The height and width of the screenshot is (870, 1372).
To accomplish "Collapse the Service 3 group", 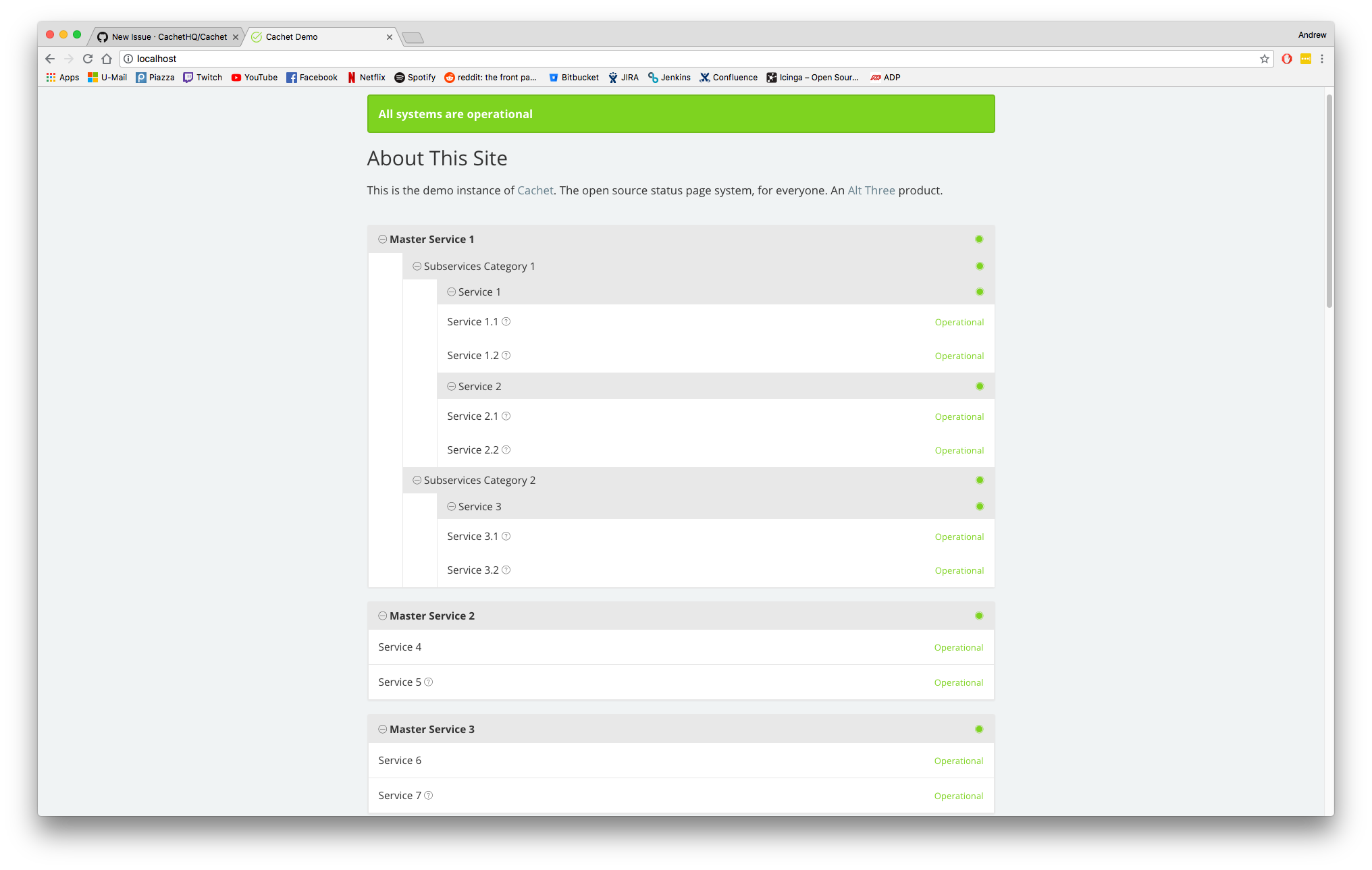I will click(x=450, y=506).
